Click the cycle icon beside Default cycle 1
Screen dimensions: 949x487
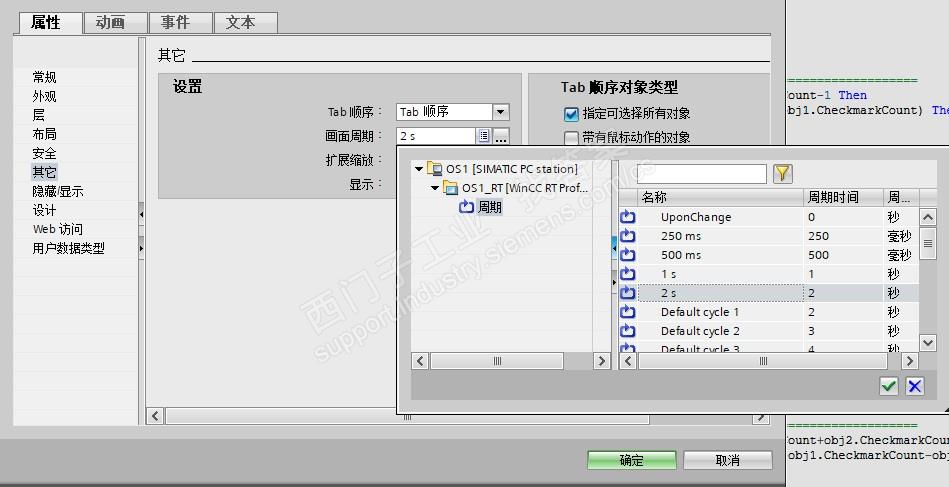pos(628,312)
